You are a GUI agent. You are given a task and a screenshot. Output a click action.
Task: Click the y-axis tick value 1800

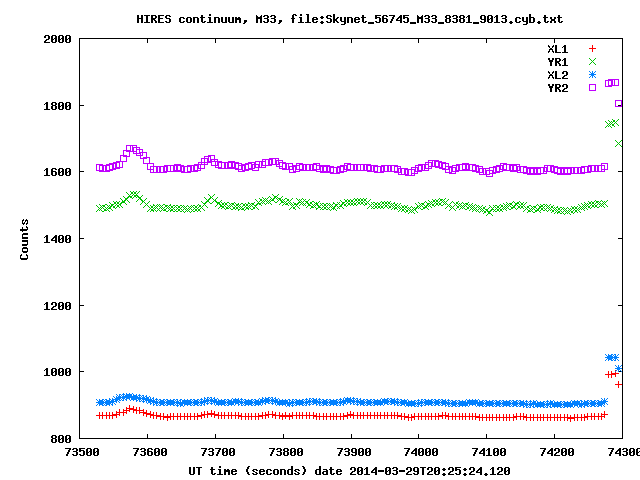coord(57,106)
